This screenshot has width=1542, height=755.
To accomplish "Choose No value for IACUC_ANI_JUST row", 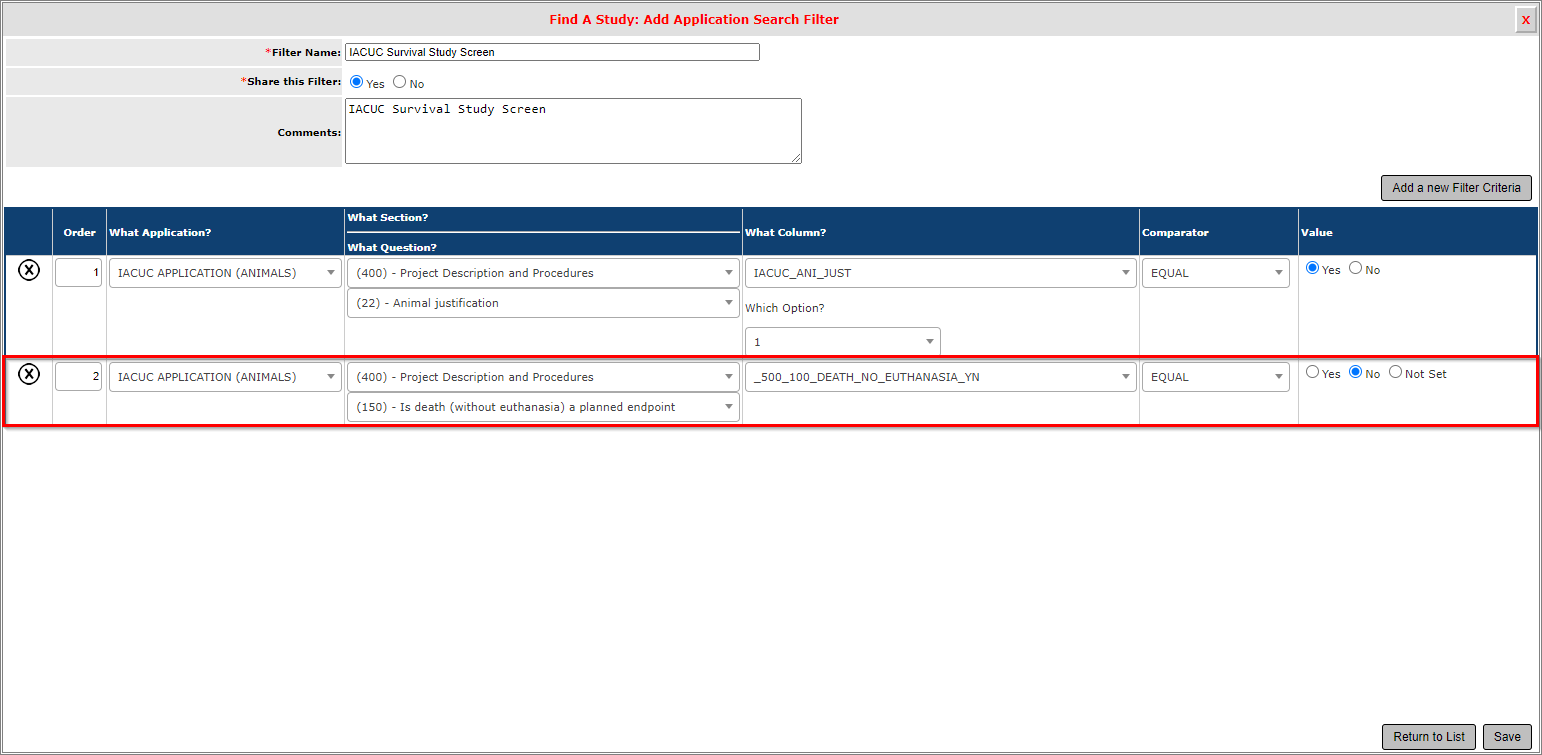I will [1355, 268].
